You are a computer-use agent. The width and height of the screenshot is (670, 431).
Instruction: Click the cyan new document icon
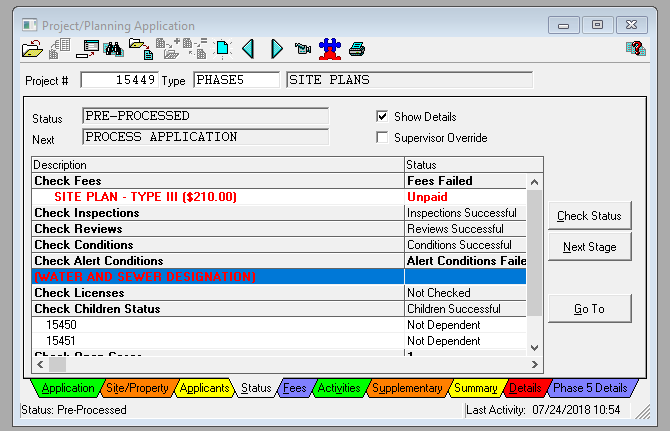pyautogui.click(x=222, y=49)
